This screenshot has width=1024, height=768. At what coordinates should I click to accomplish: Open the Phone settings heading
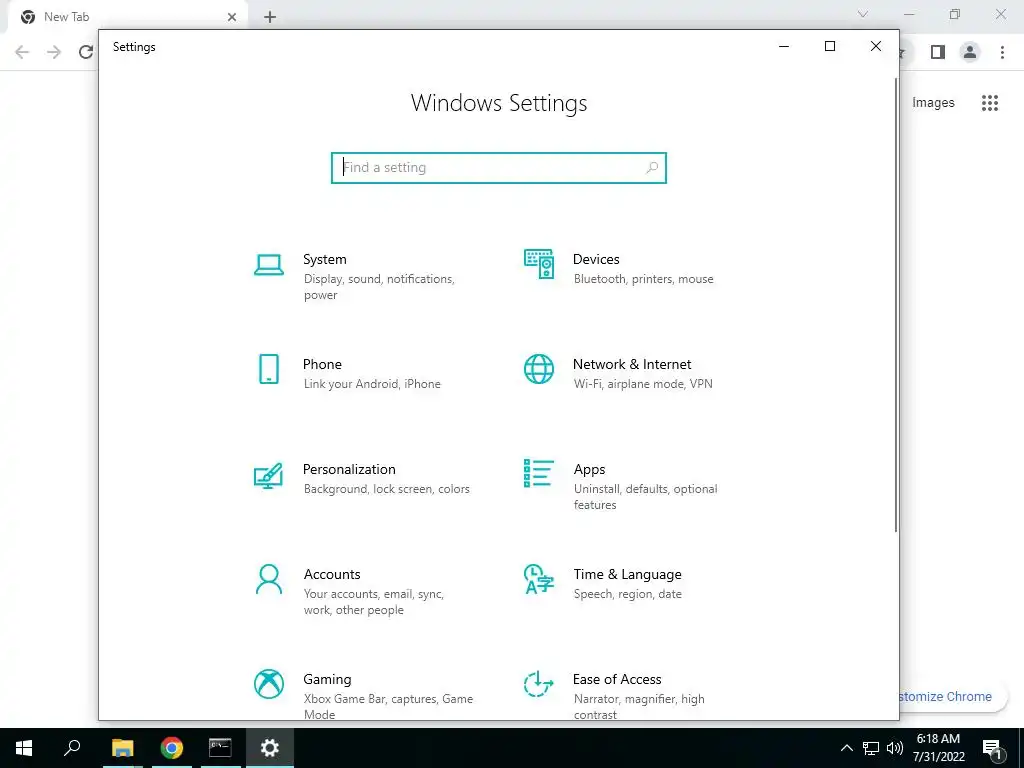pyautogui.click(x=322, y=364)
